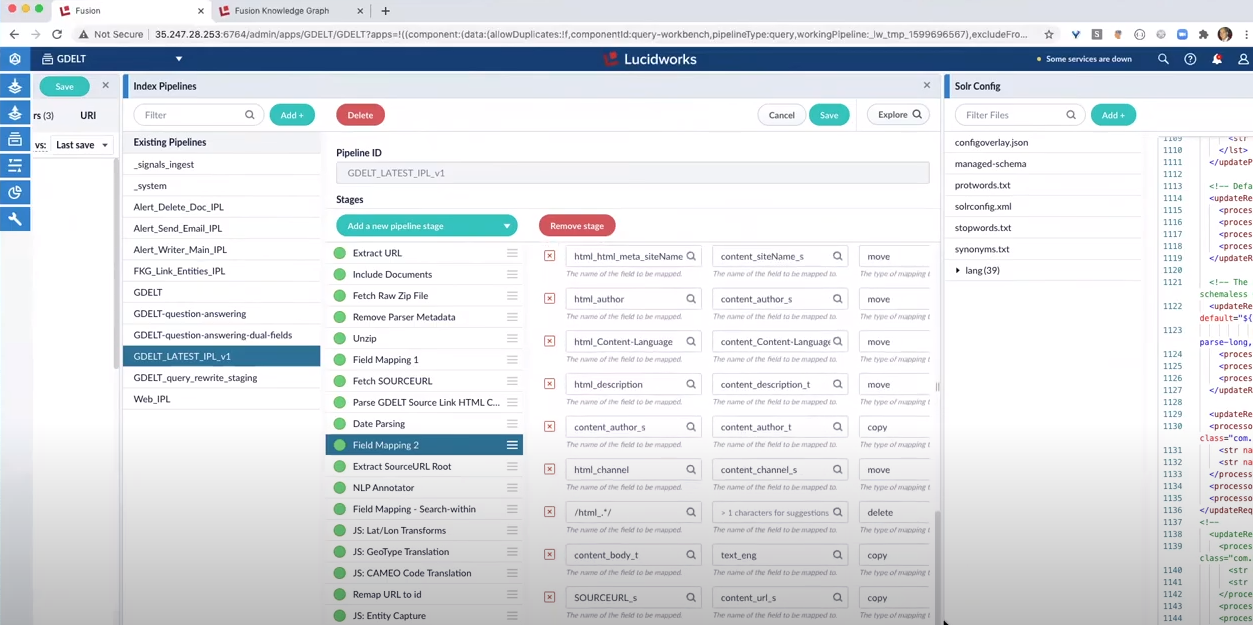This screenshot has height=625, width=1253.
Task: Click the wrench system tools sidebar icon
Action: tap(13, 219)
